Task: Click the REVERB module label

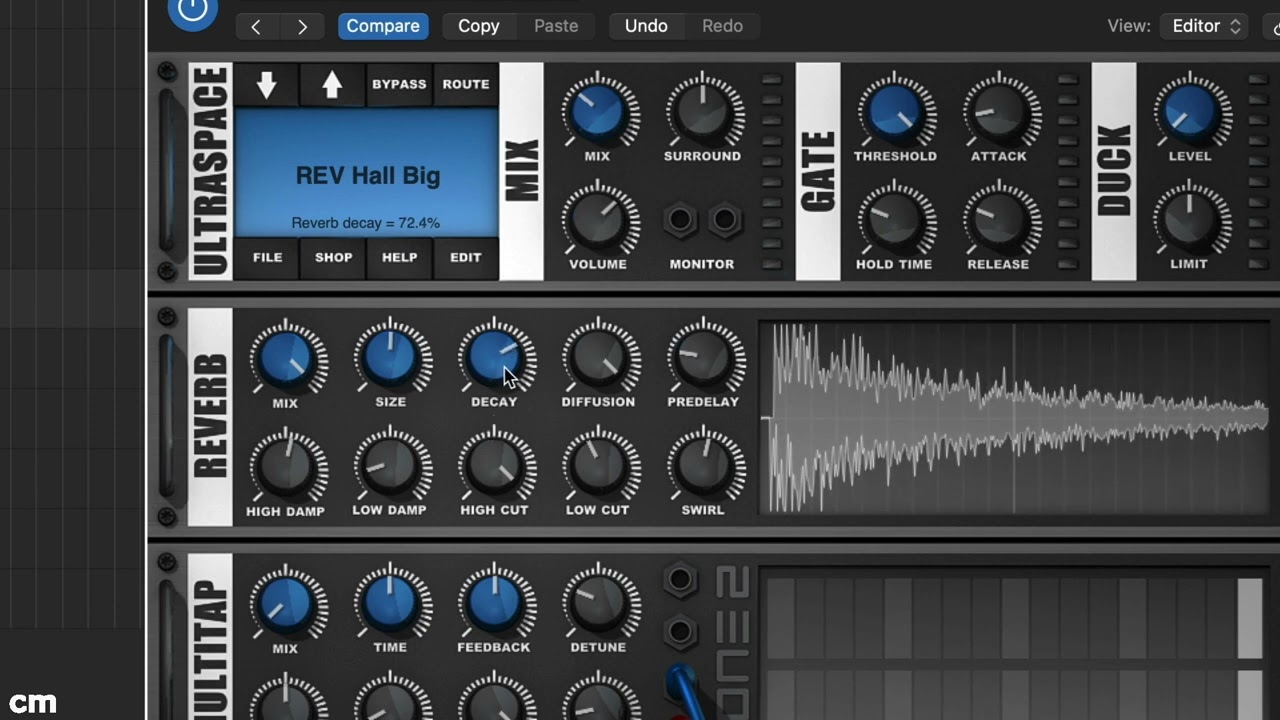Action: coord(210,417)
